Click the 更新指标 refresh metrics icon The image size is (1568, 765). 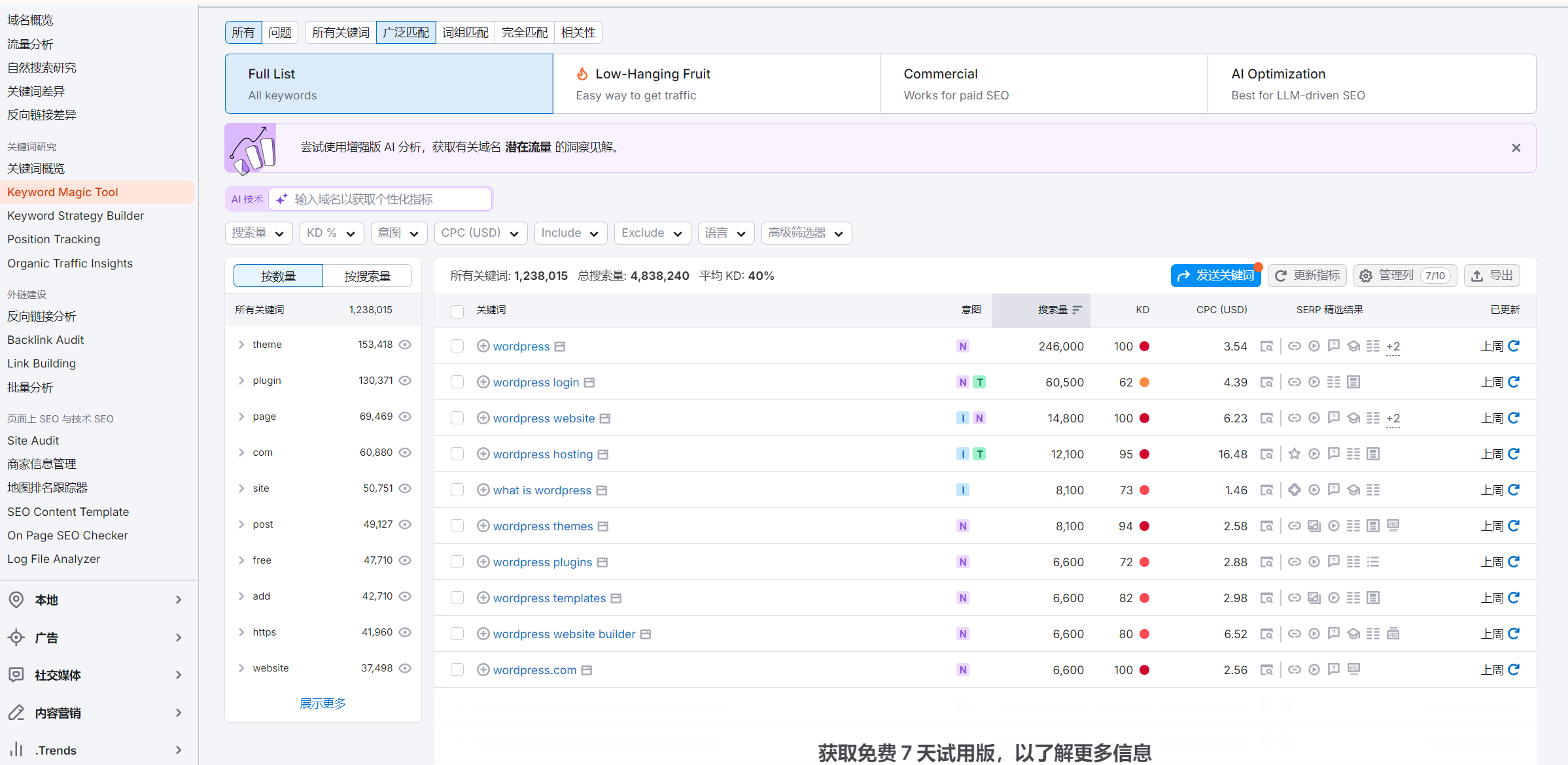(1306, 275)
